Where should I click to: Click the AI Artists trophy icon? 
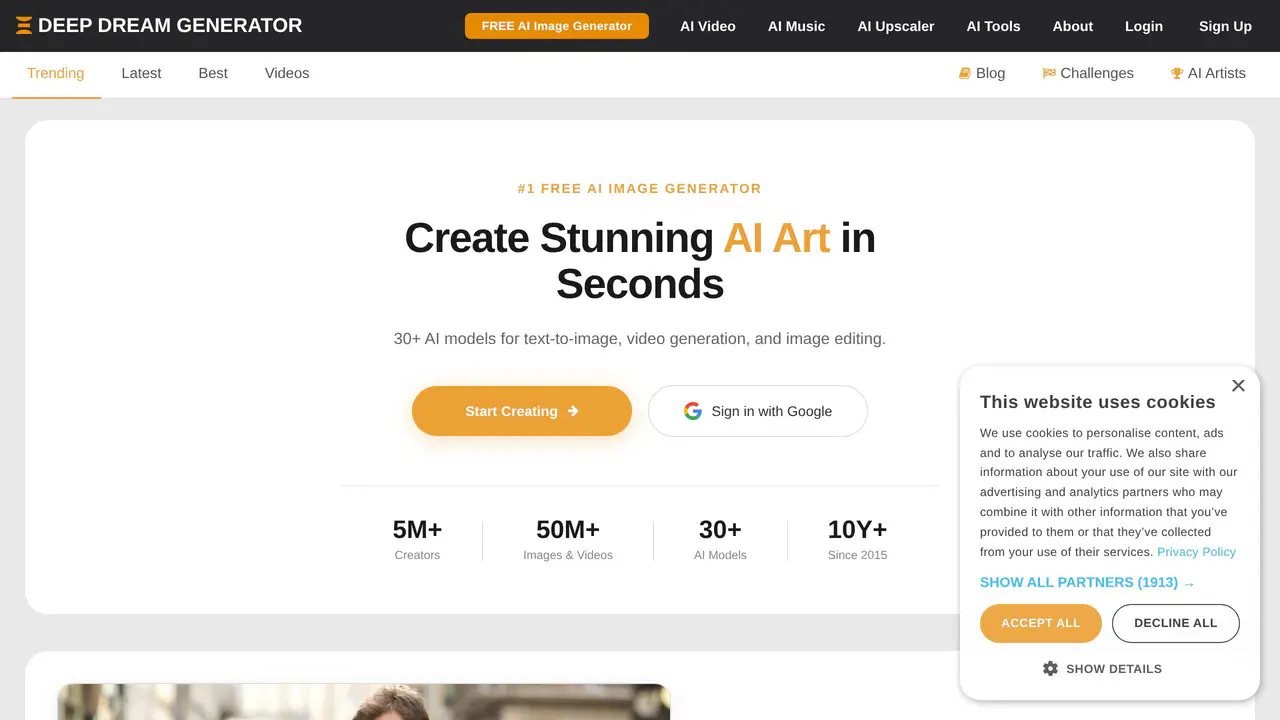[1177, 73]
